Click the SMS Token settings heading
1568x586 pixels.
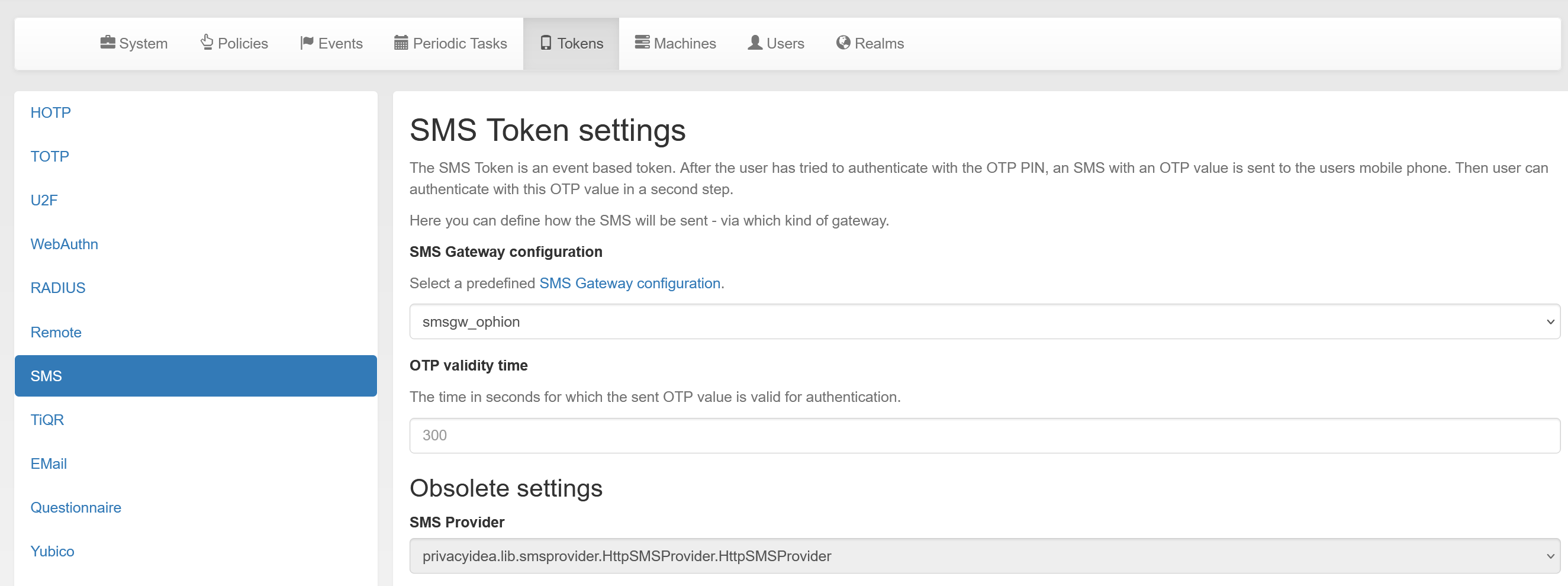(x=547, y=130)
